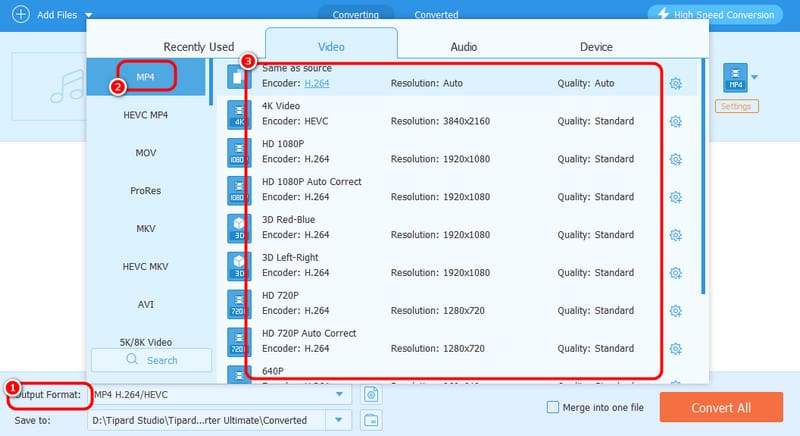Choose 5K/8K Video in the format list
This screenshot has height=436, width=800.
[x=145, y=342]
